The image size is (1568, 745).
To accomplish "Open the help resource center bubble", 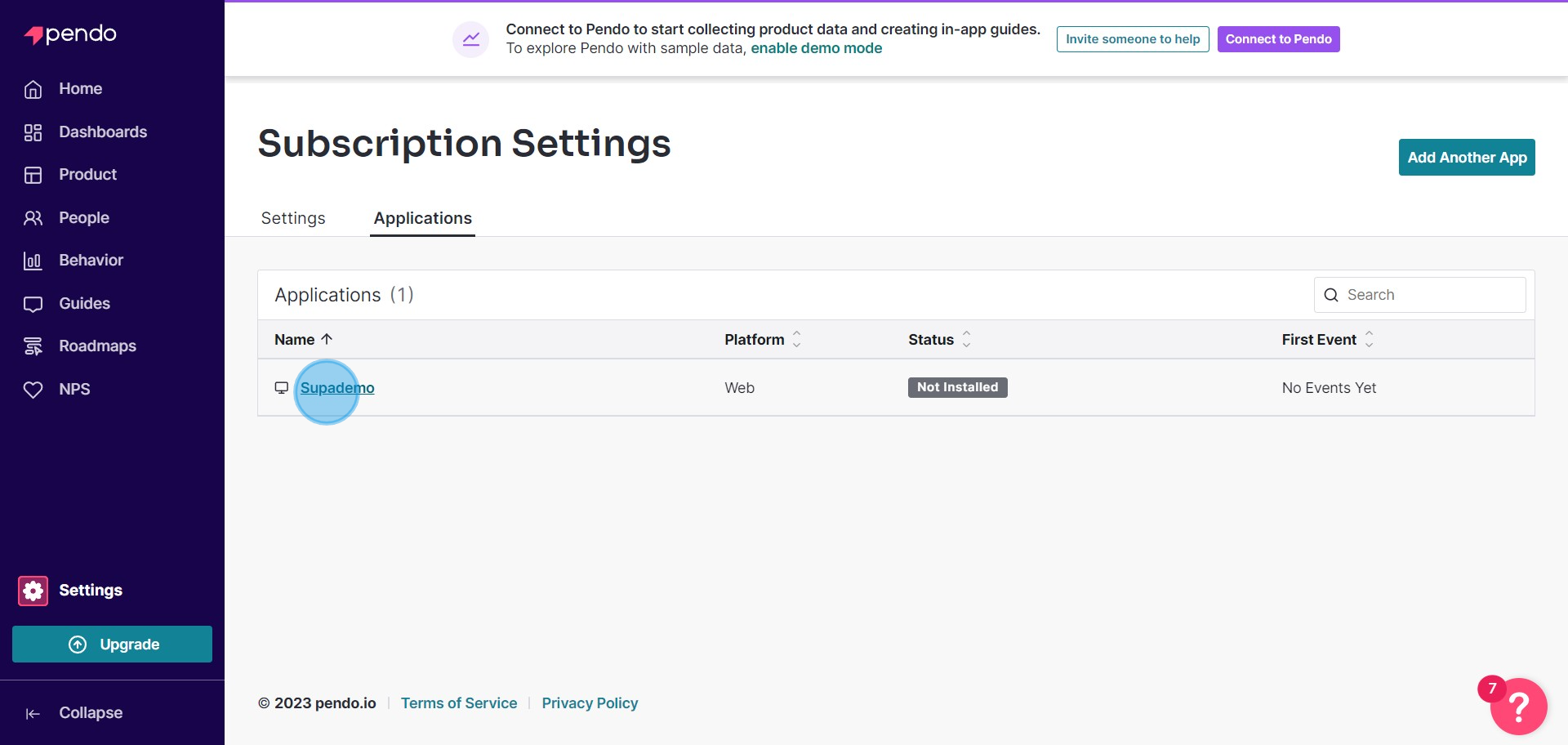I will click(x=1518, y=707).
